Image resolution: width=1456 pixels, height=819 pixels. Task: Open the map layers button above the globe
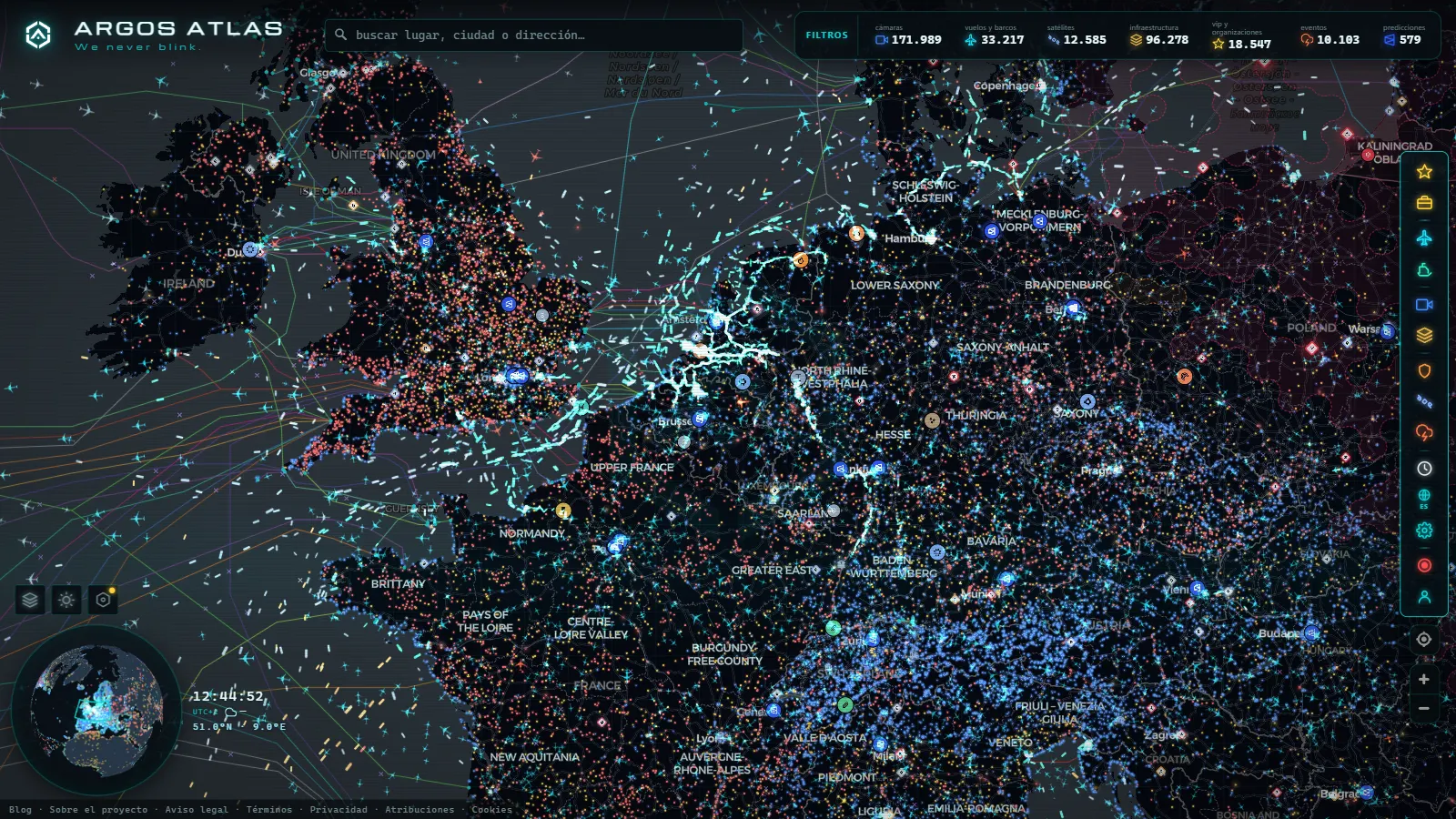click(x=30, y=600)
